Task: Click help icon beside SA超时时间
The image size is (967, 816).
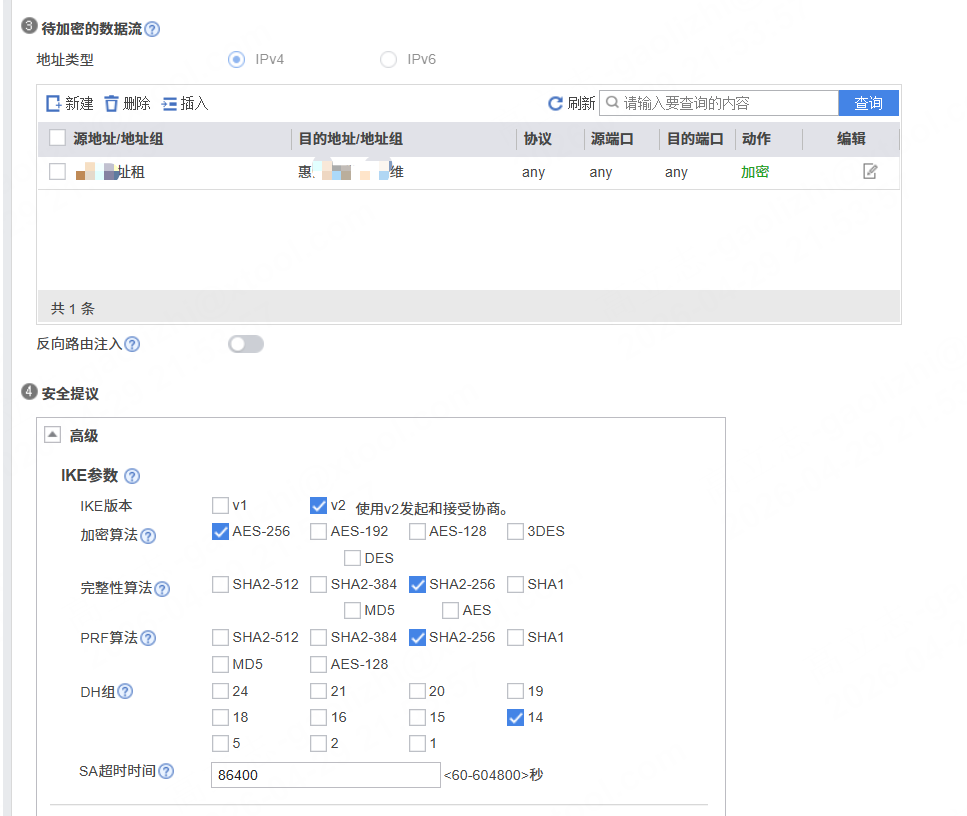Action: pyautogui.click(x=166, y=771)
